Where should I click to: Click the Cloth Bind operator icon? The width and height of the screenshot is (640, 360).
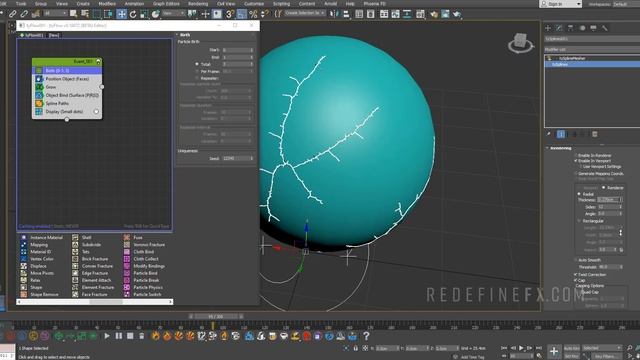(127, 252)
